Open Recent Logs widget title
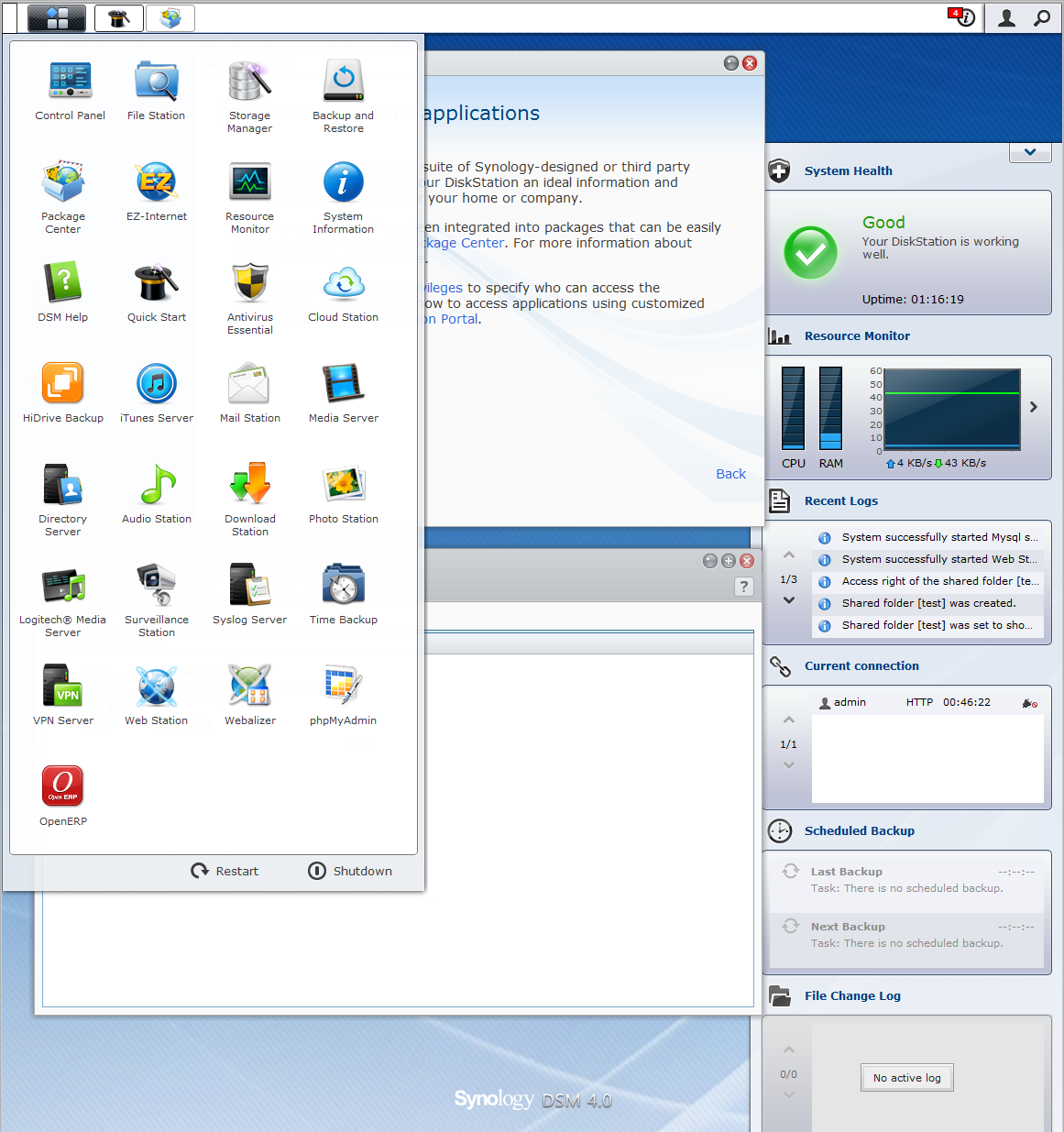1064x1132 pixels. pos(841,500)
